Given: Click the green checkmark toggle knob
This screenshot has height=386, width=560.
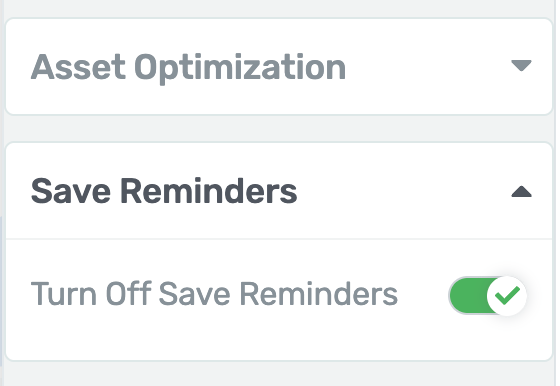Looking at the screenshot, I should [x=507, y=296].
